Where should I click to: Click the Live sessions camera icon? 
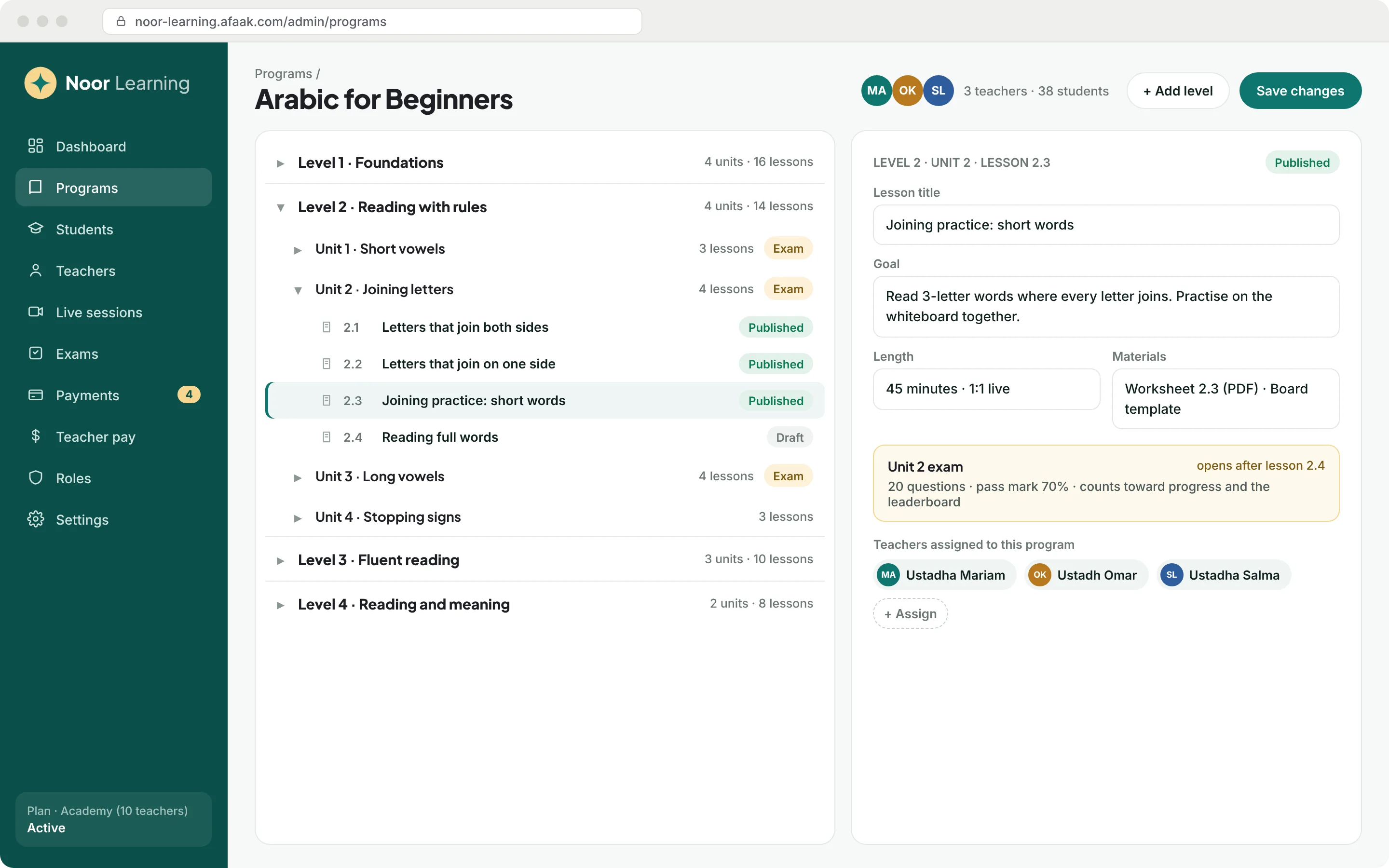tap(36, 312)
